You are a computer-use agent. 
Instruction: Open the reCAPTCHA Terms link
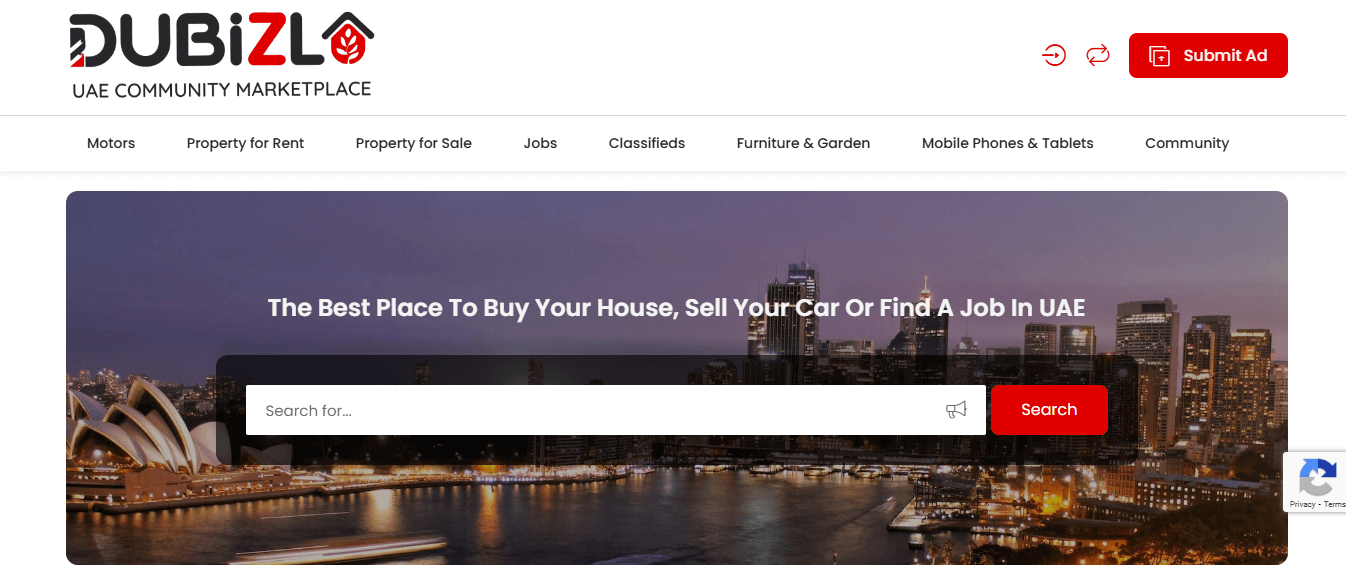click(1334, 504)
